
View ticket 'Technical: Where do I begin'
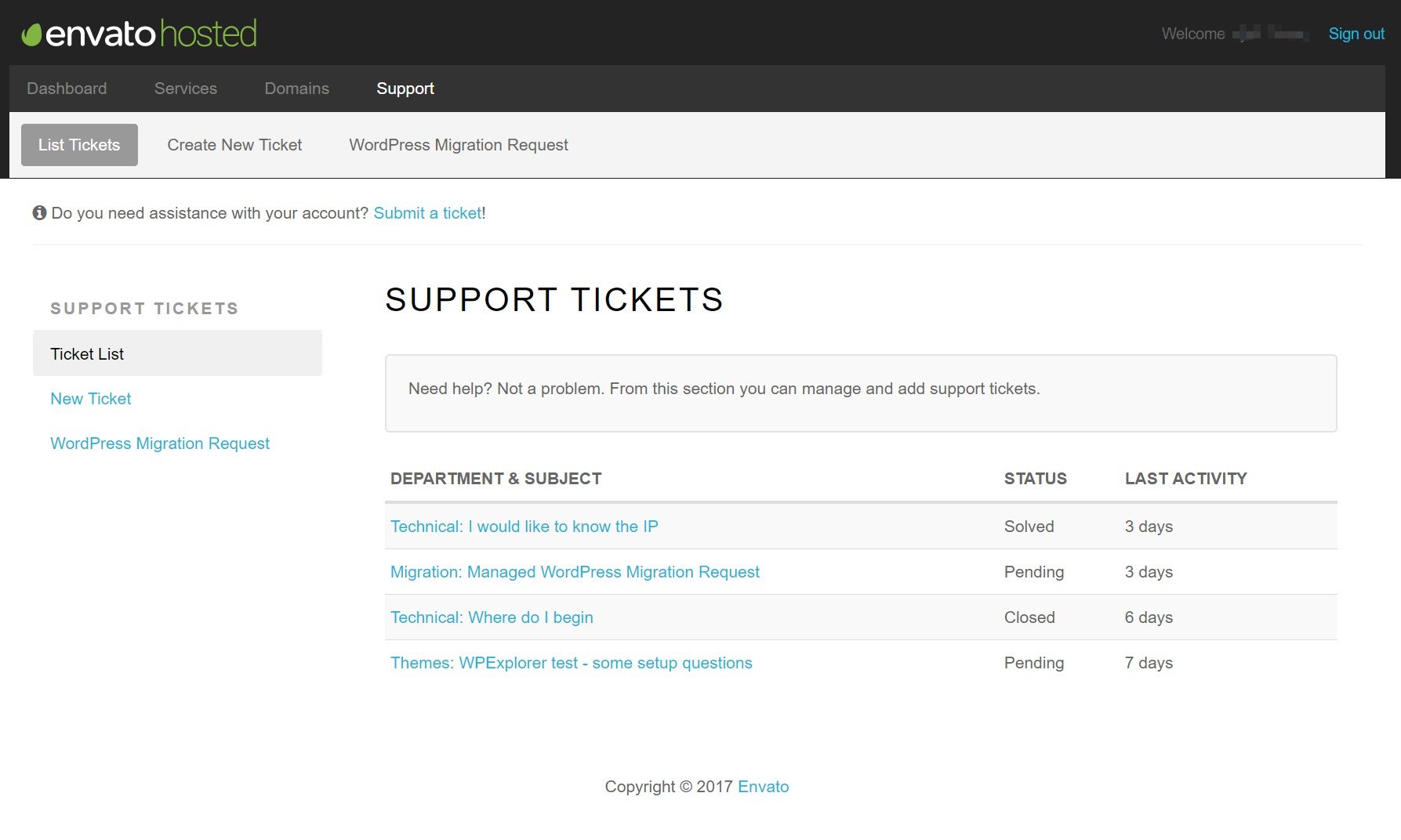pyautogui.click(x=492, y=617)
